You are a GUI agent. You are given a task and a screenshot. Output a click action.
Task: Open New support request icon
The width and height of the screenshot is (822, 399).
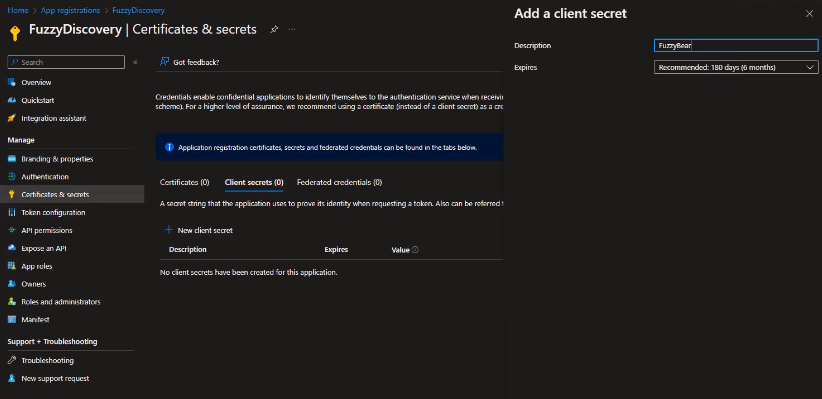click(x=12, y=379)
